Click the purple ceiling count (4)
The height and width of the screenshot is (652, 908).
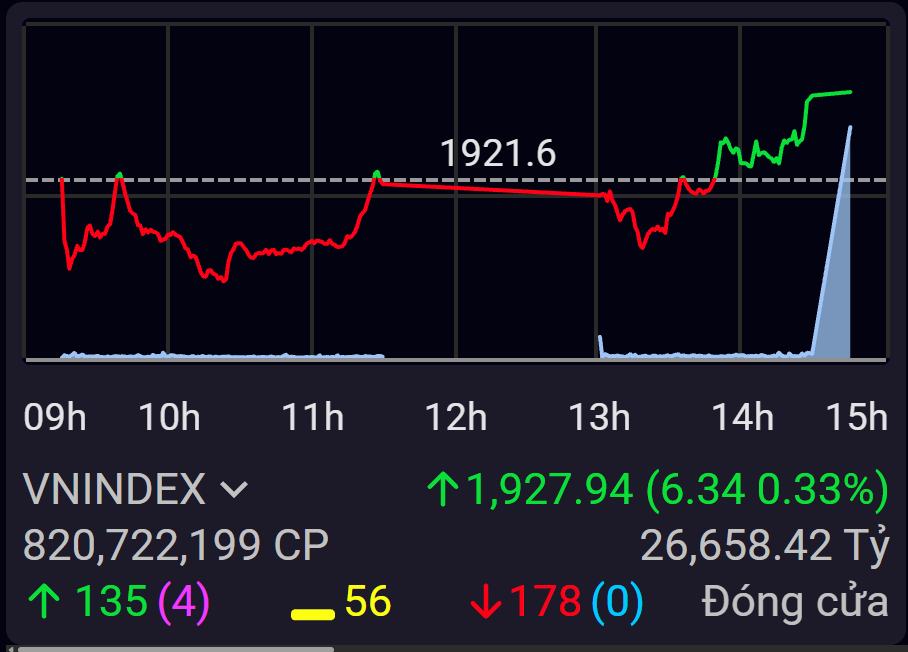point(184,602)
